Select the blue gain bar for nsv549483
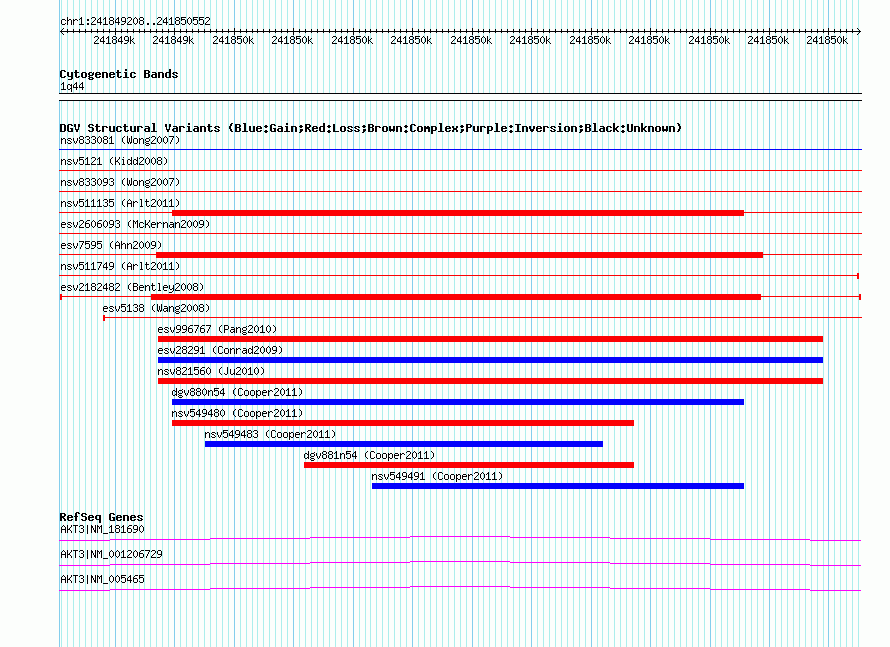 (404, 444)
